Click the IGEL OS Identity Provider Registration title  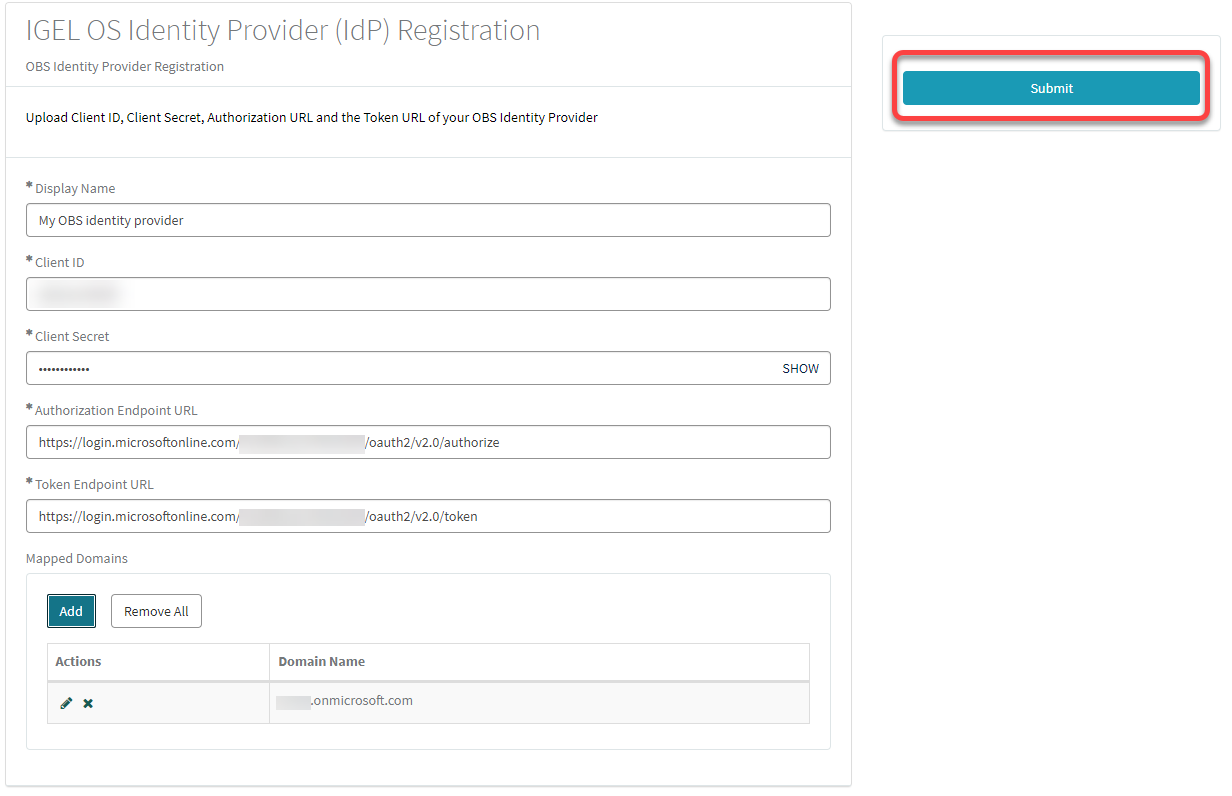tap(282, 30)
